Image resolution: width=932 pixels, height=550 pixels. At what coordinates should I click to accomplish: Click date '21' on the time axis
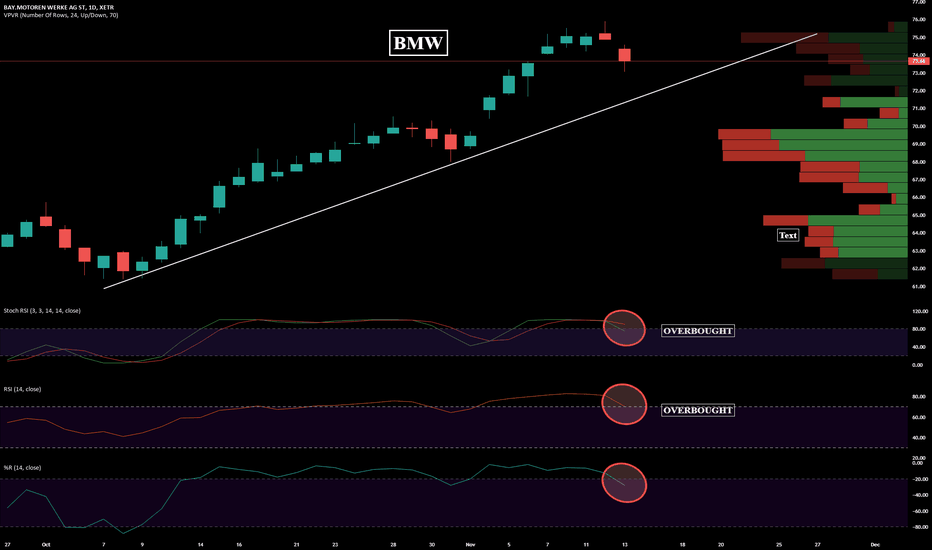point(297,545)
